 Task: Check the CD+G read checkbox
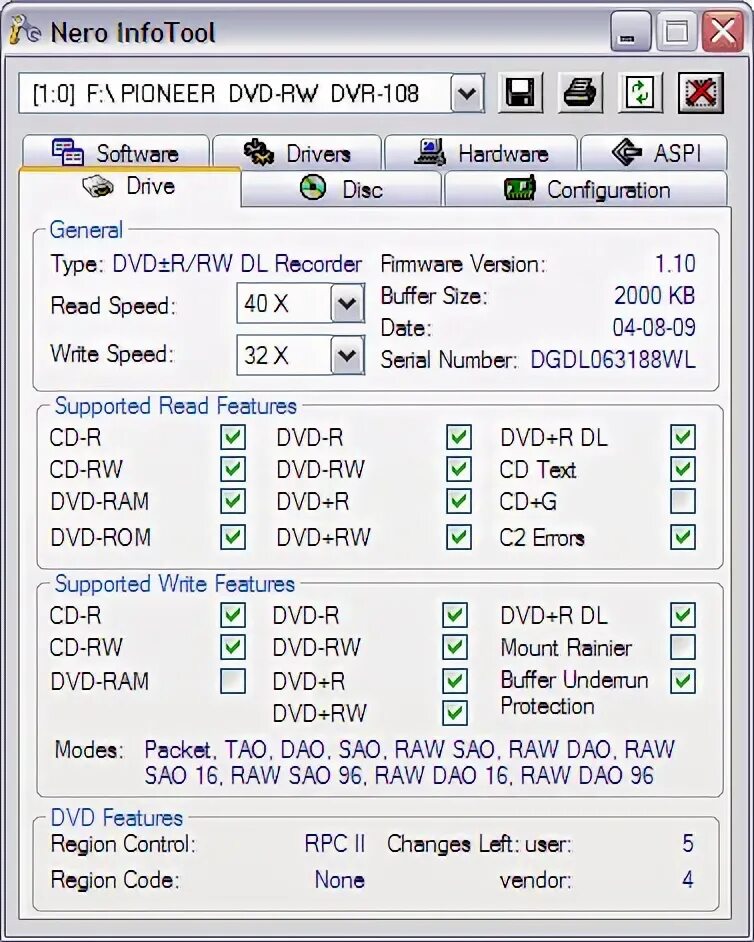(x=683, y=501)
